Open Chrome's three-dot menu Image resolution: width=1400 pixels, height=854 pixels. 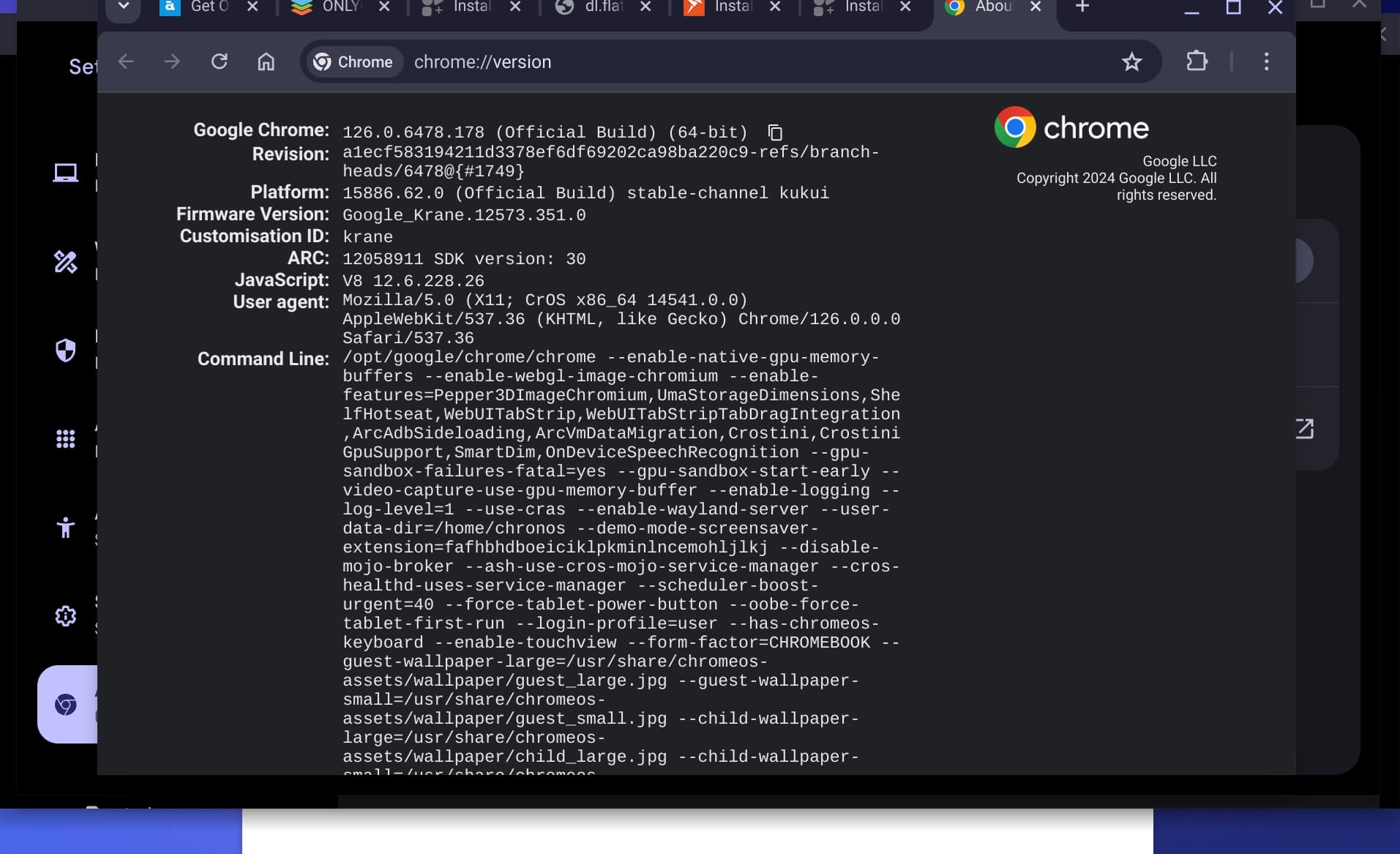(1266, 61)
